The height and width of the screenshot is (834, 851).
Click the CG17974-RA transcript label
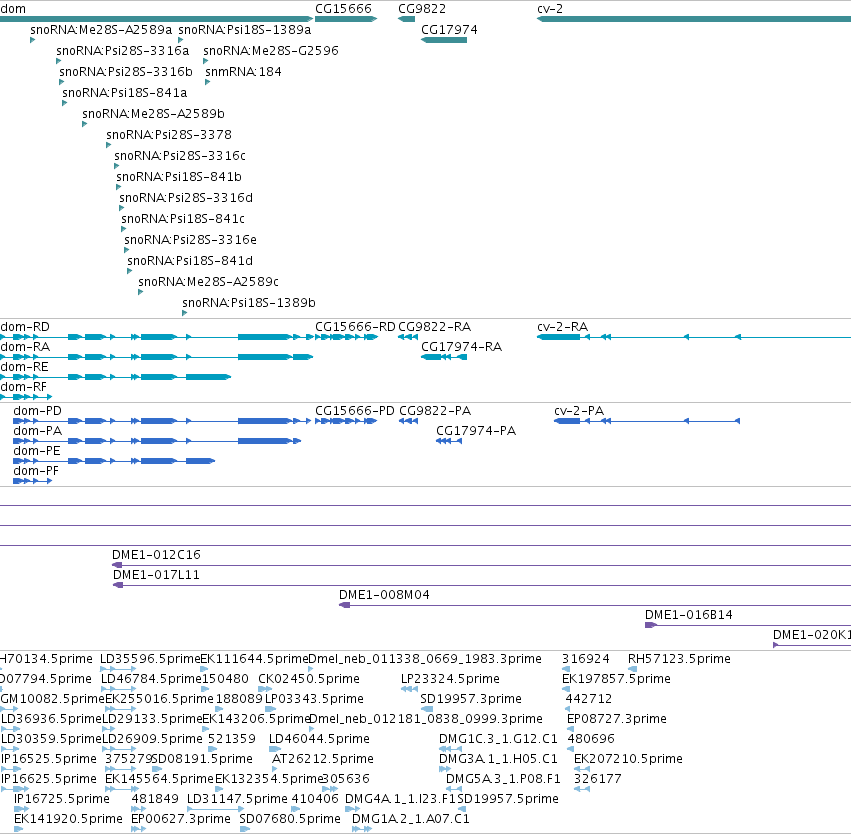461,347
